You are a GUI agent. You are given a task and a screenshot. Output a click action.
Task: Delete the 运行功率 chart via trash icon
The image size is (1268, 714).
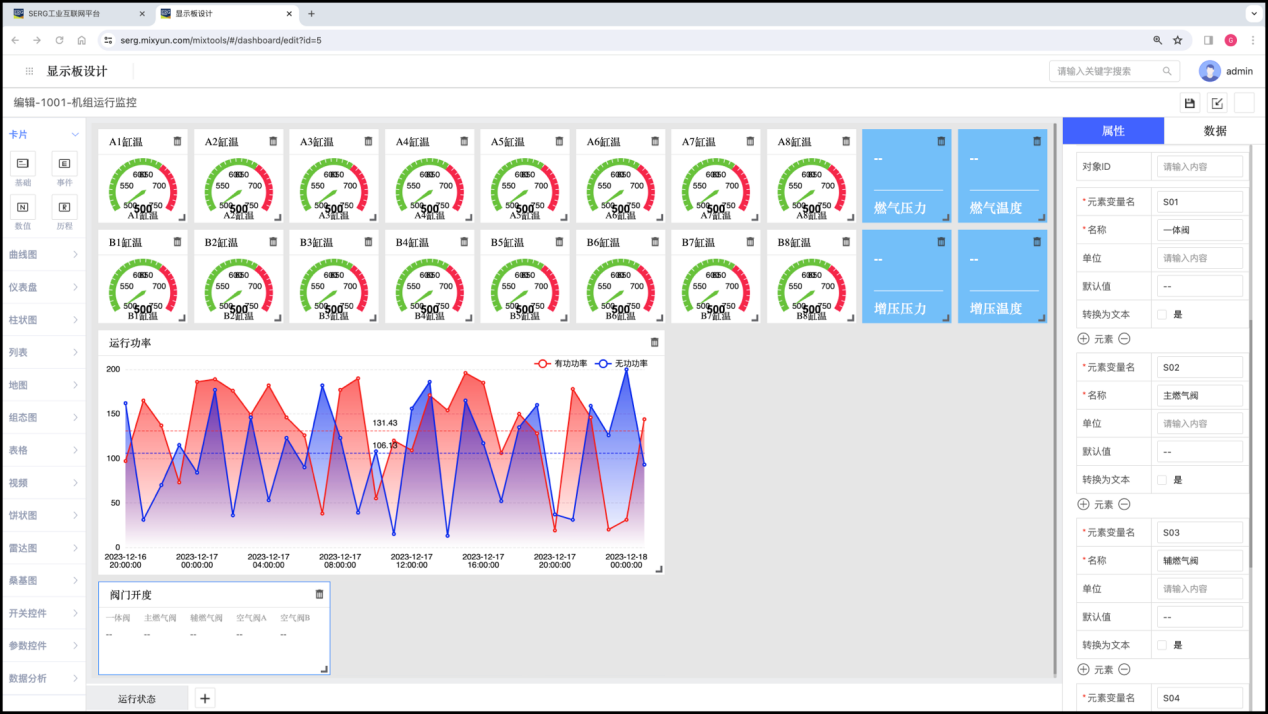(655, 342)
